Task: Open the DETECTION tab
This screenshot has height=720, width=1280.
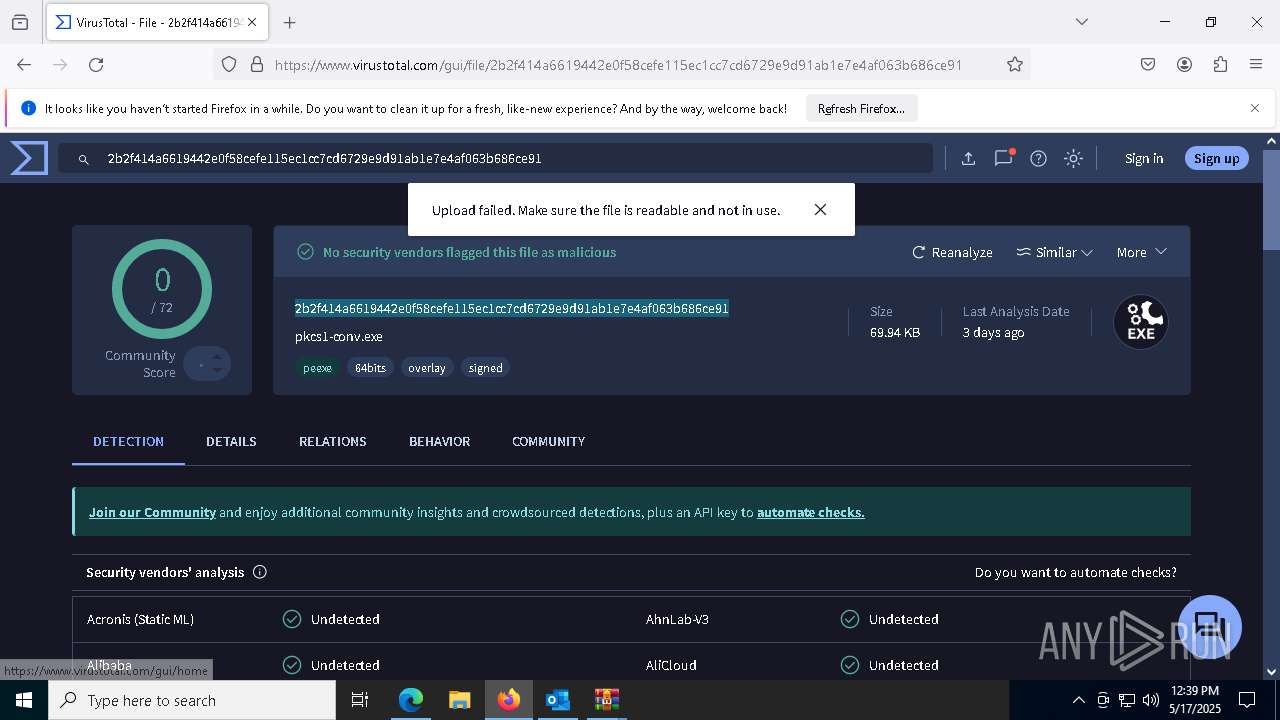Action: coord(128,441)
